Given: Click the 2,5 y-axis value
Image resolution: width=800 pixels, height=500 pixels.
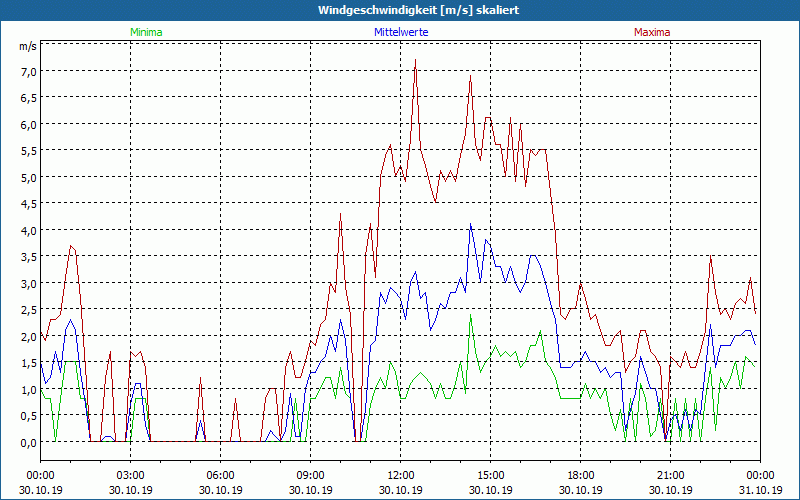Looking at the screenshot, I should pyautogui.click(x=28, y=310).
